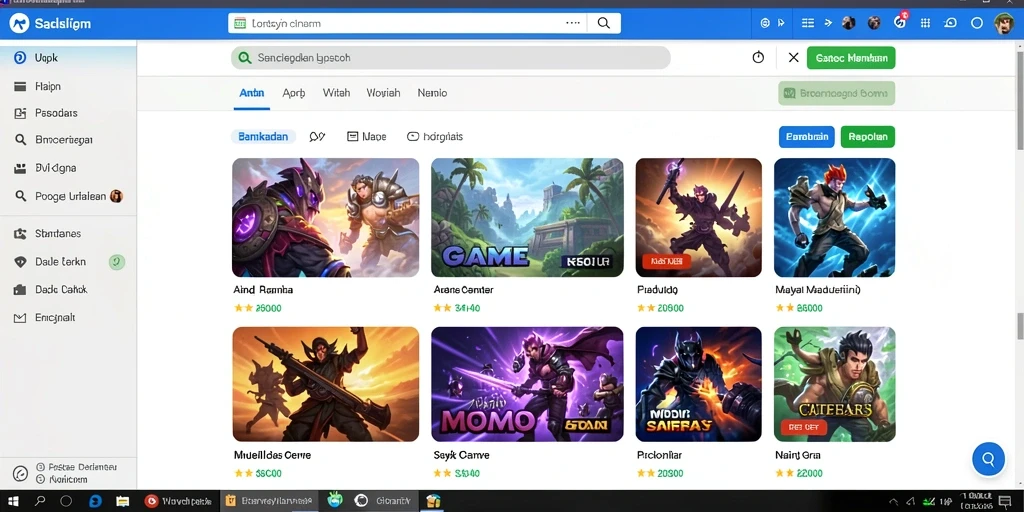Click the Sanciegdan lypstoh search field

pyautogui.click(x=451, y=57)
